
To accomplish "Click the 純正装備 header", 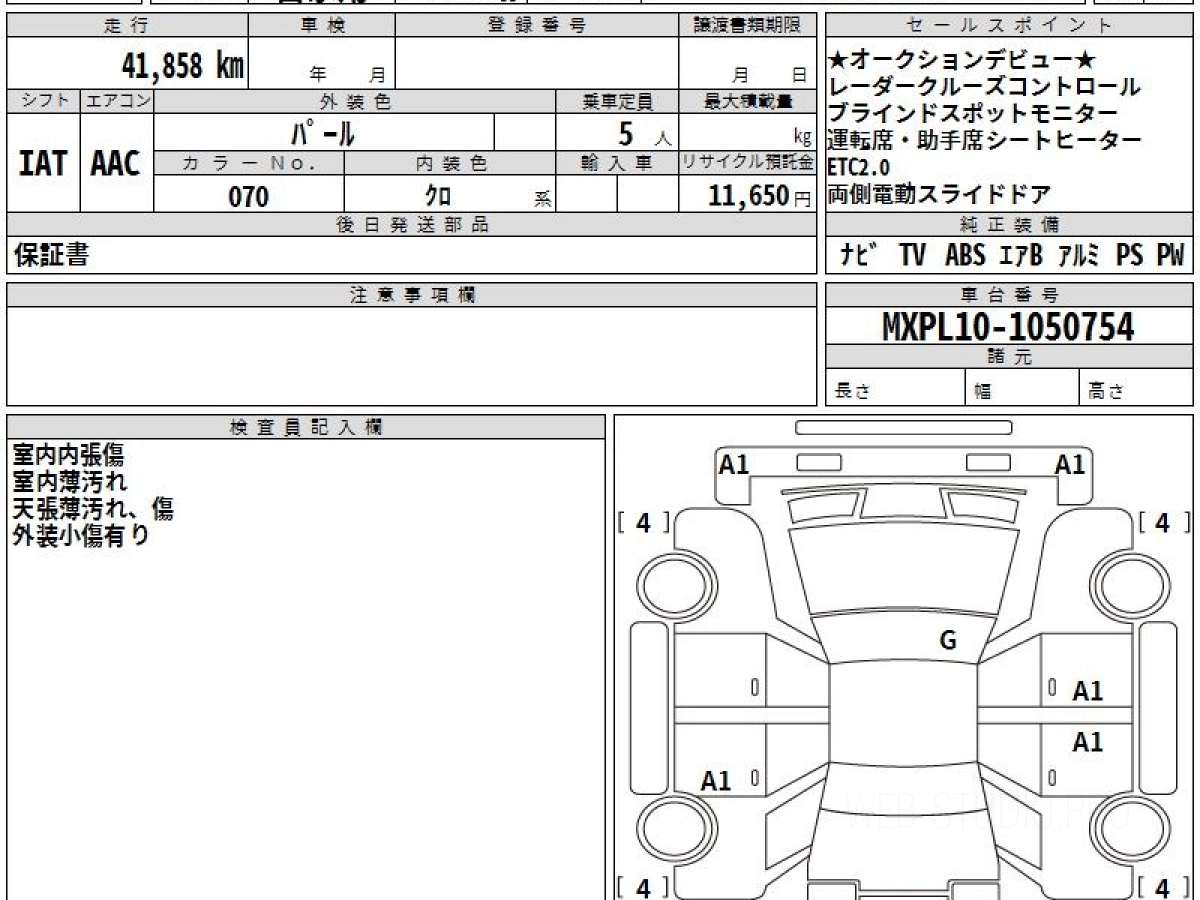I will (1010, 225).
